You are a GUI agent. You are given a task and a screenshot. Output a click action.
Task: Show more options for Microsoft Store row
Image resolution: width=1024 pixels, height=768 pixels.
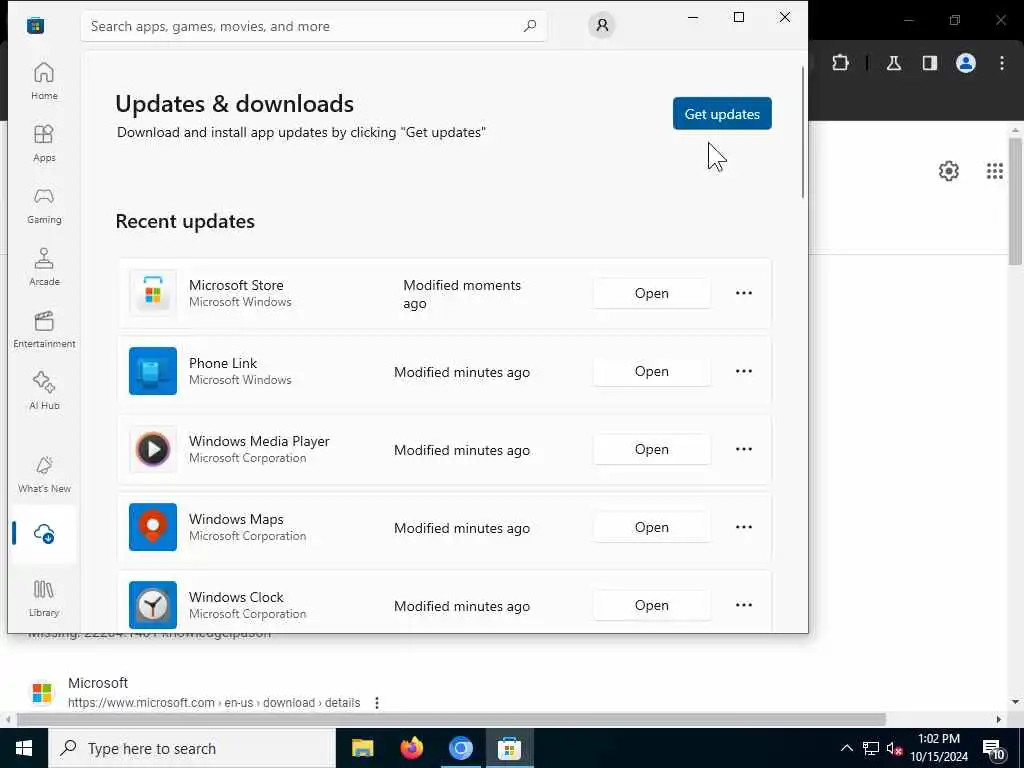744,293
